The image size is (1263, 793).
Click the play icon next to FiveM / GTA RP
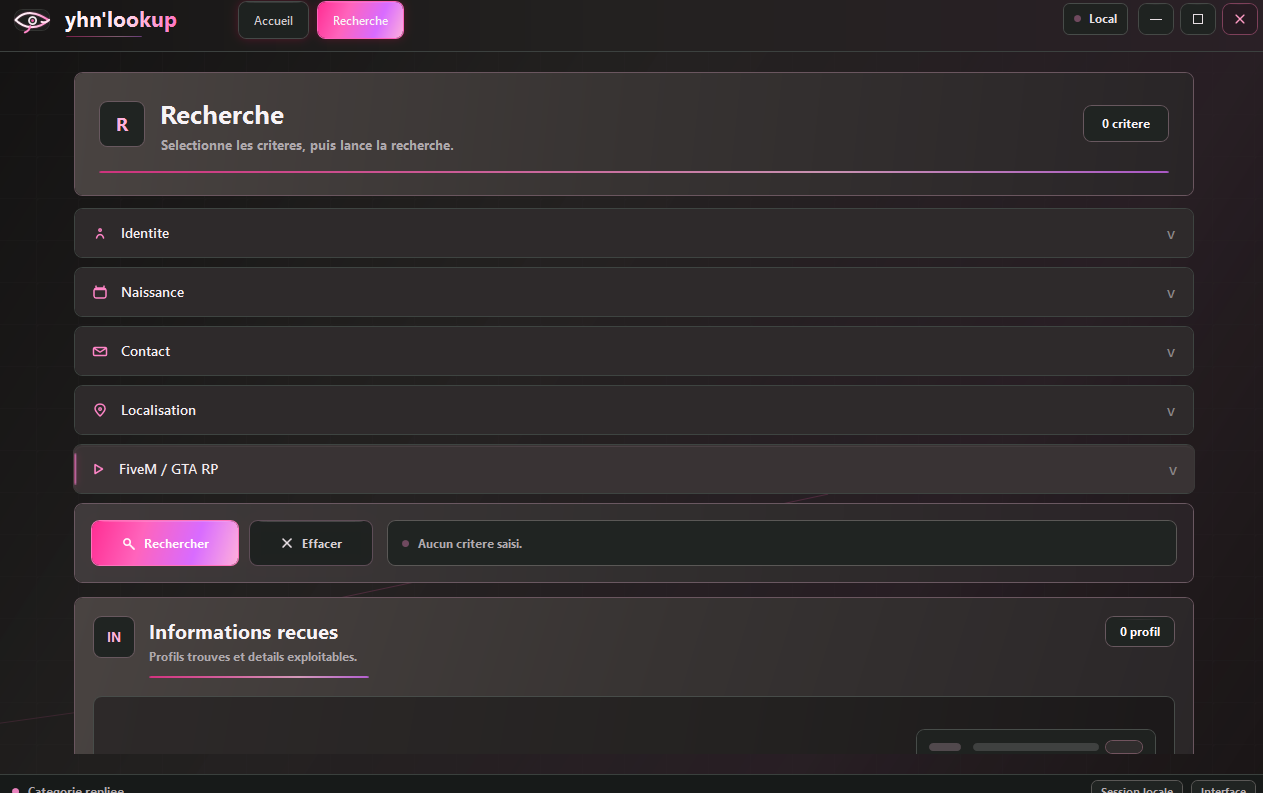pos(98,469)
